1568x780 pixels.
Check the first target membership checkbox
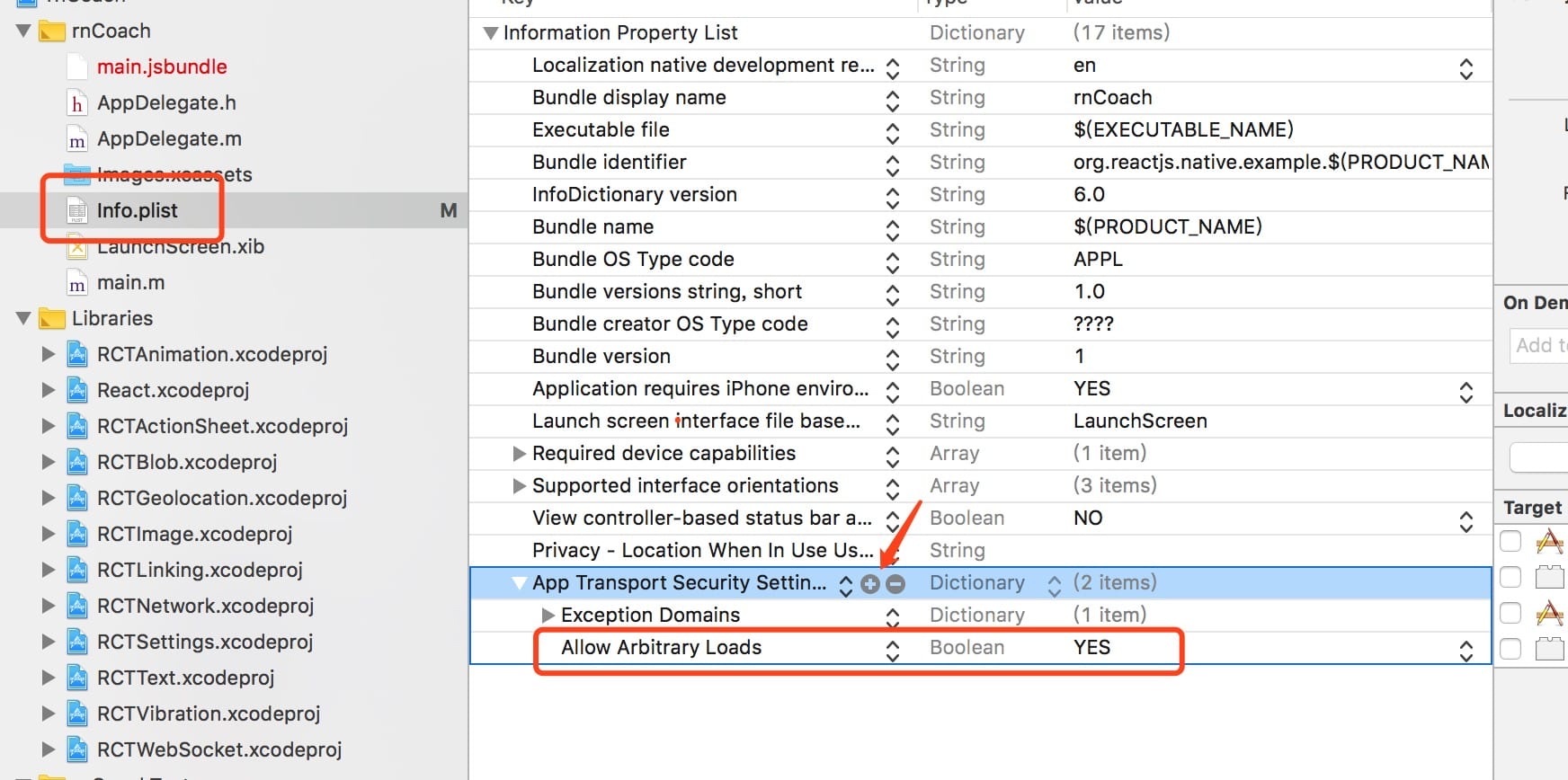[1510, 541]
